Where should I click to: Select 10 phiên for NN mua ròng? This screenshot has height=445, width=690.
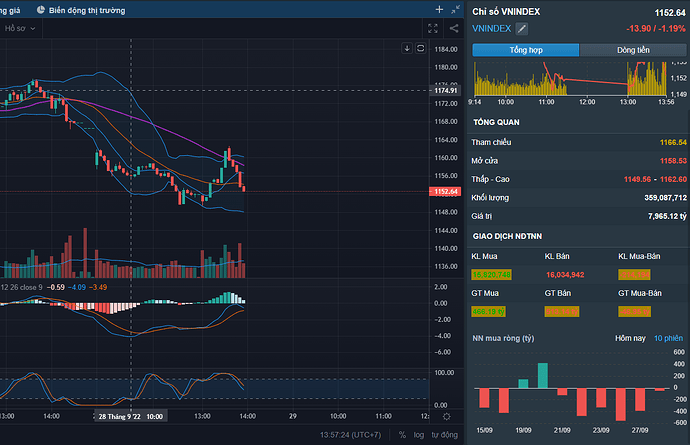(667, 339)
